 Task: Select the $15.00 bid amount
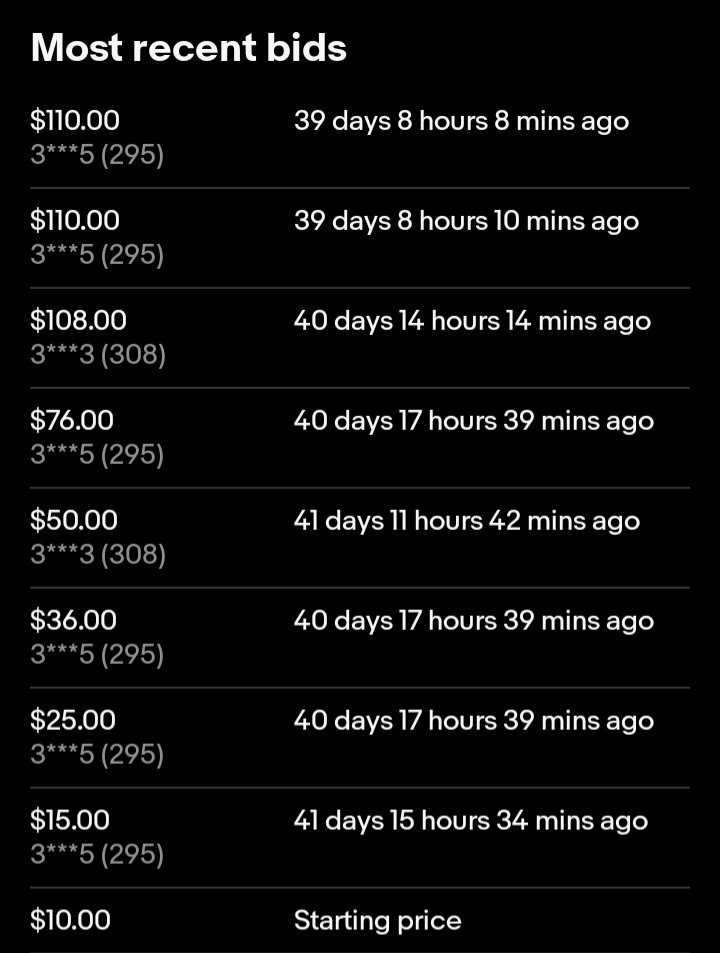(70, 820)
